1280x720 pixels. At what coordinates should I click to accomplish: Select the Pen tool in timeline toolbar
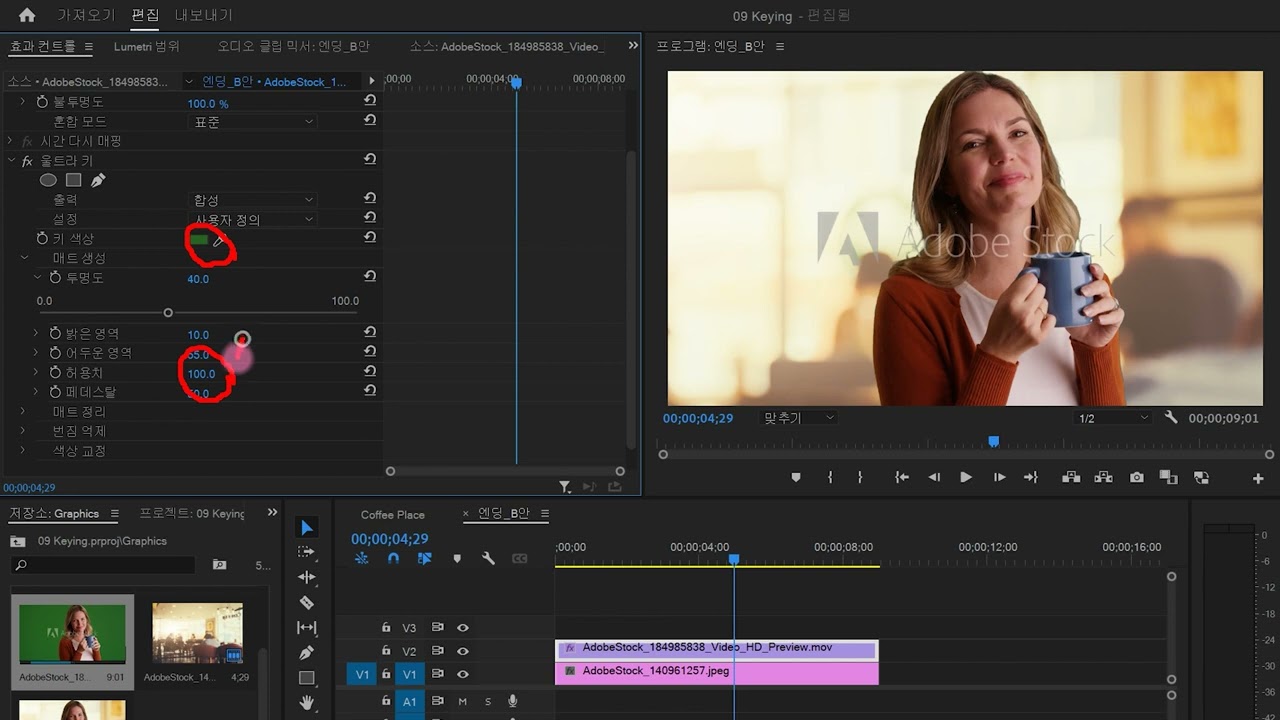click(x=307, y=652)
